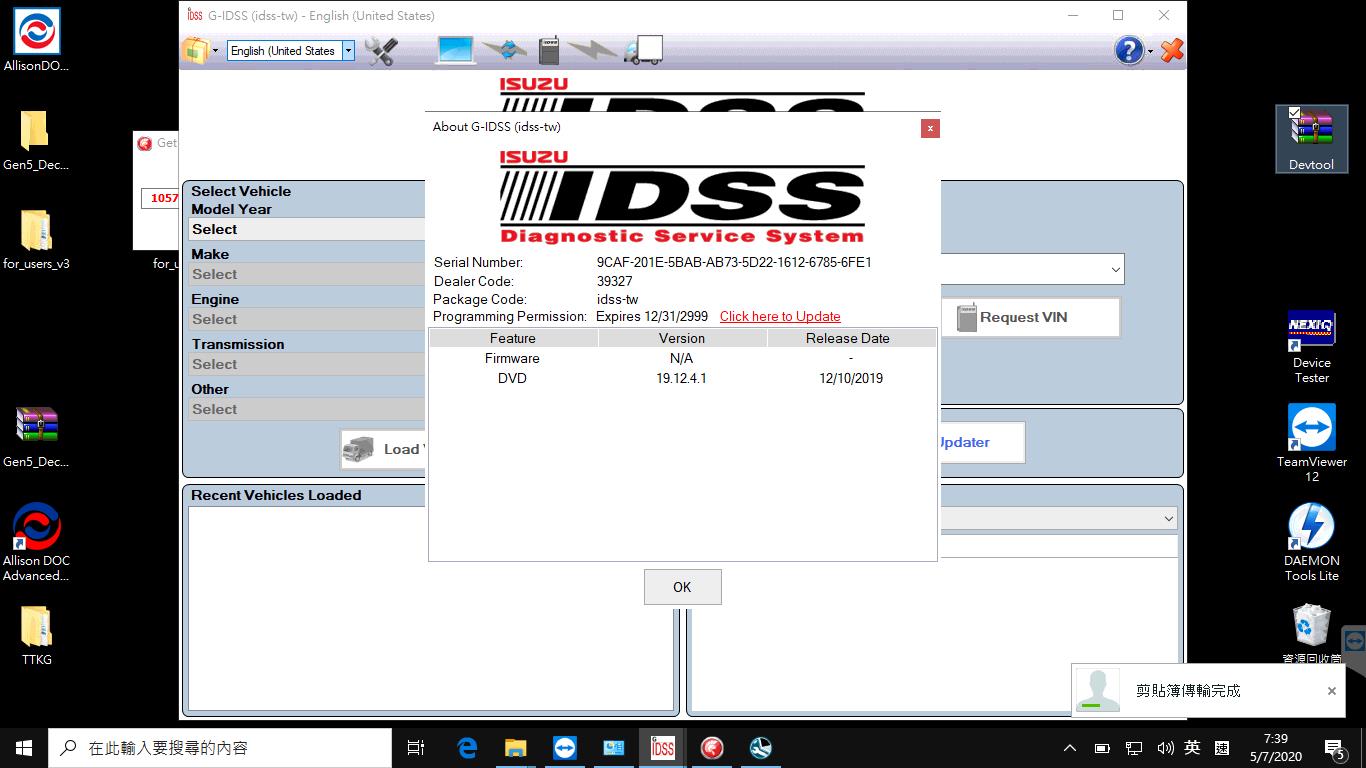Show hidden system tray icons
This screenshot has width=1366, height=768.
(1070, 748)
